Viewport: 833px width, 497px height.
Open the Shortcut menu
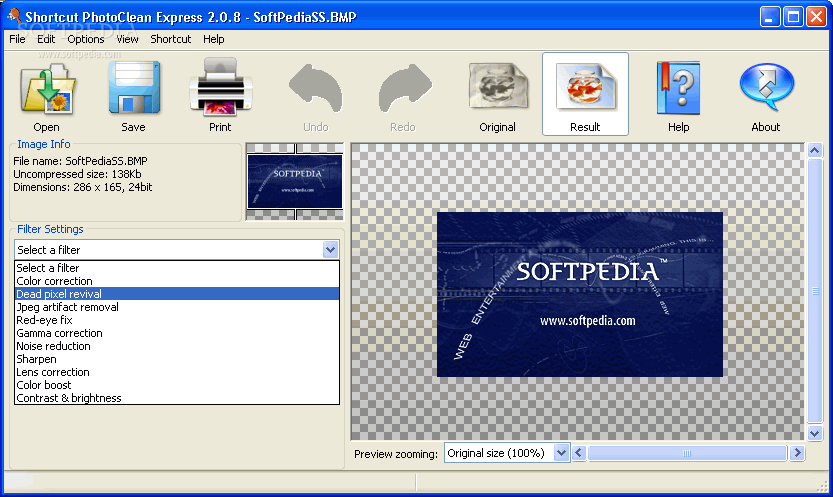coord(171,39)
